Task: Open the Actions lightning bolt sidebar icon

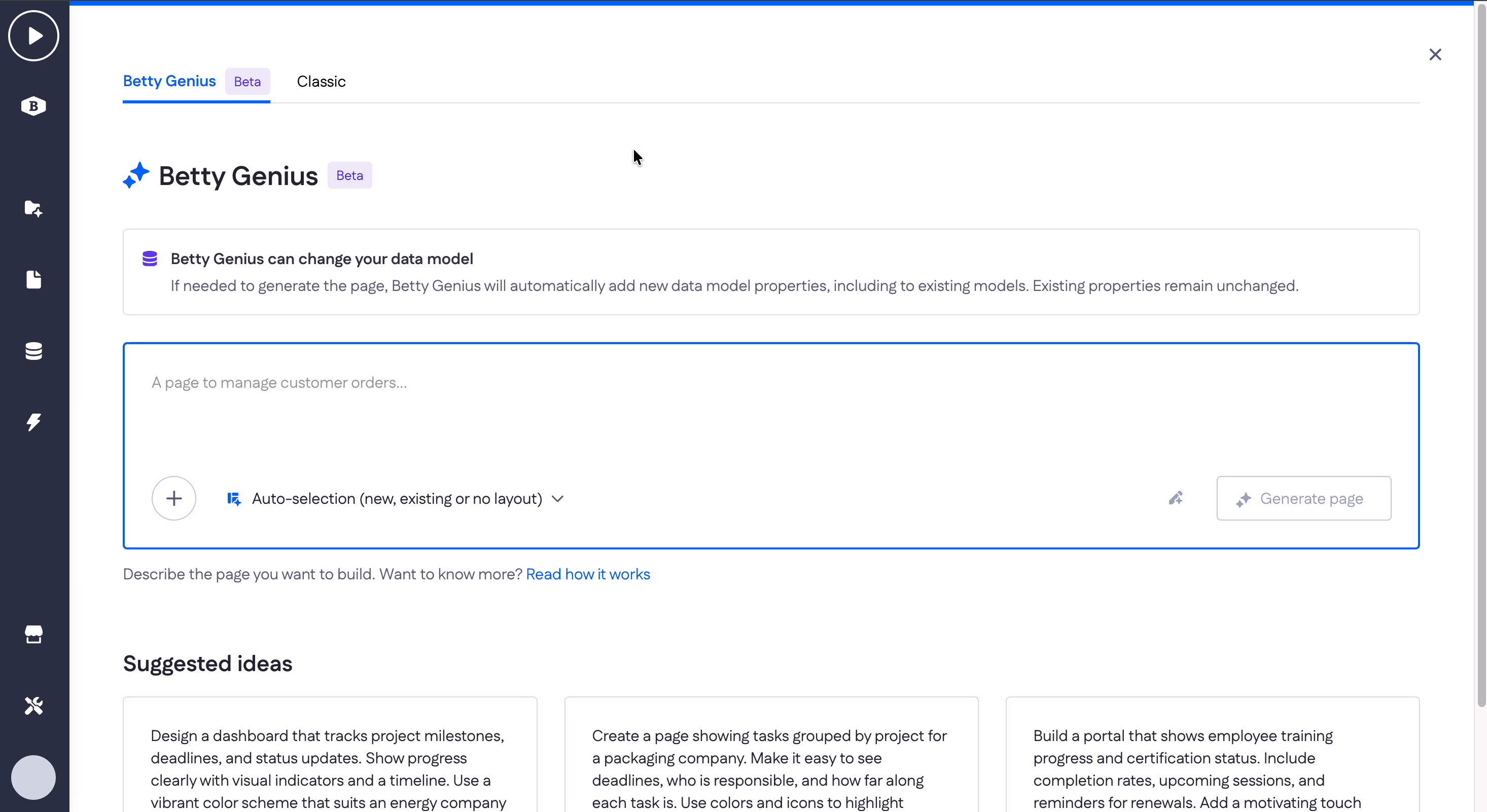Action: click(33, 422)
